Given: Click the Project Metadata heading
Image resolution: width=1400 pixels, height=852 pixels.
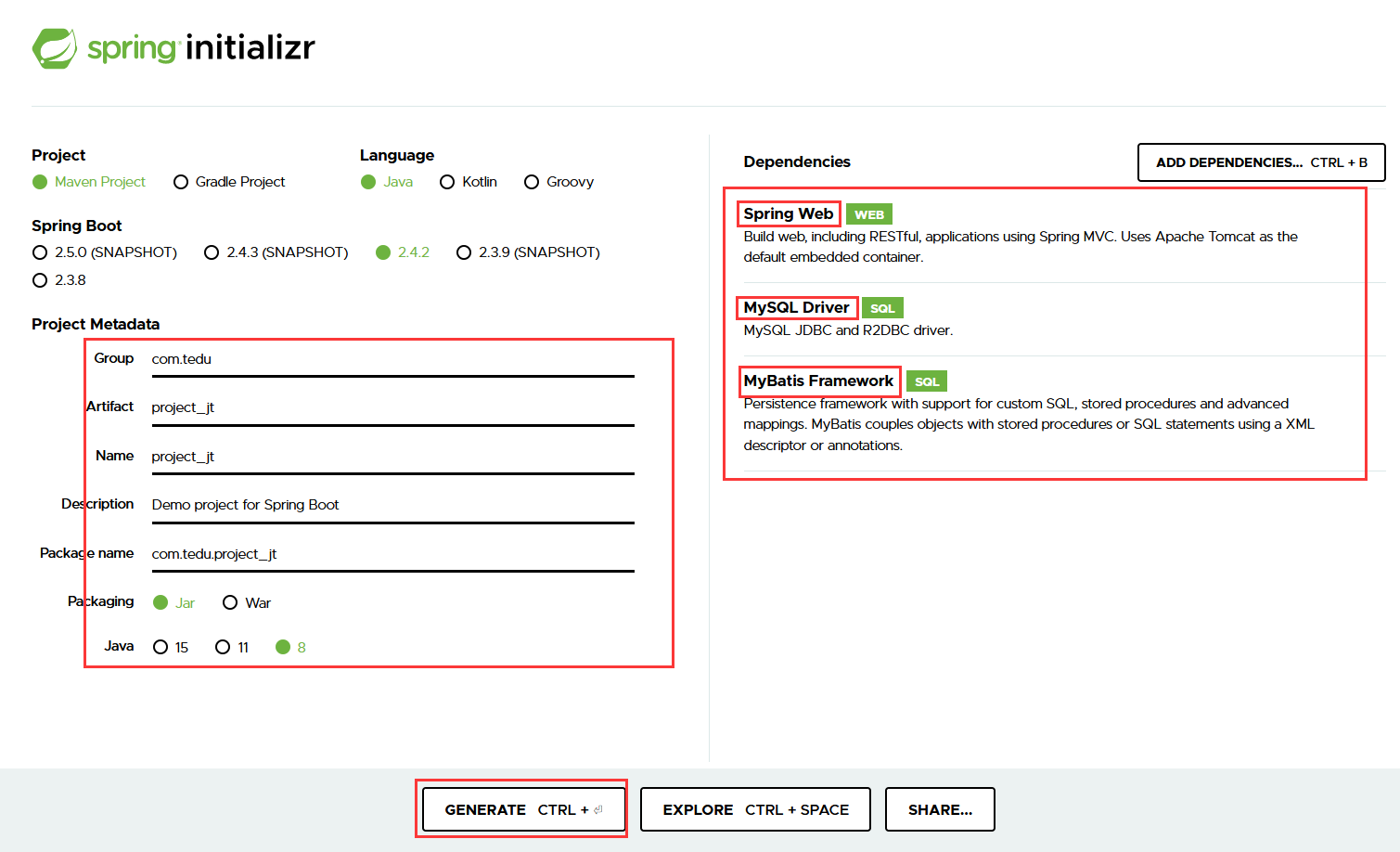Looking at the screenshot, I should tap(96, 324).
